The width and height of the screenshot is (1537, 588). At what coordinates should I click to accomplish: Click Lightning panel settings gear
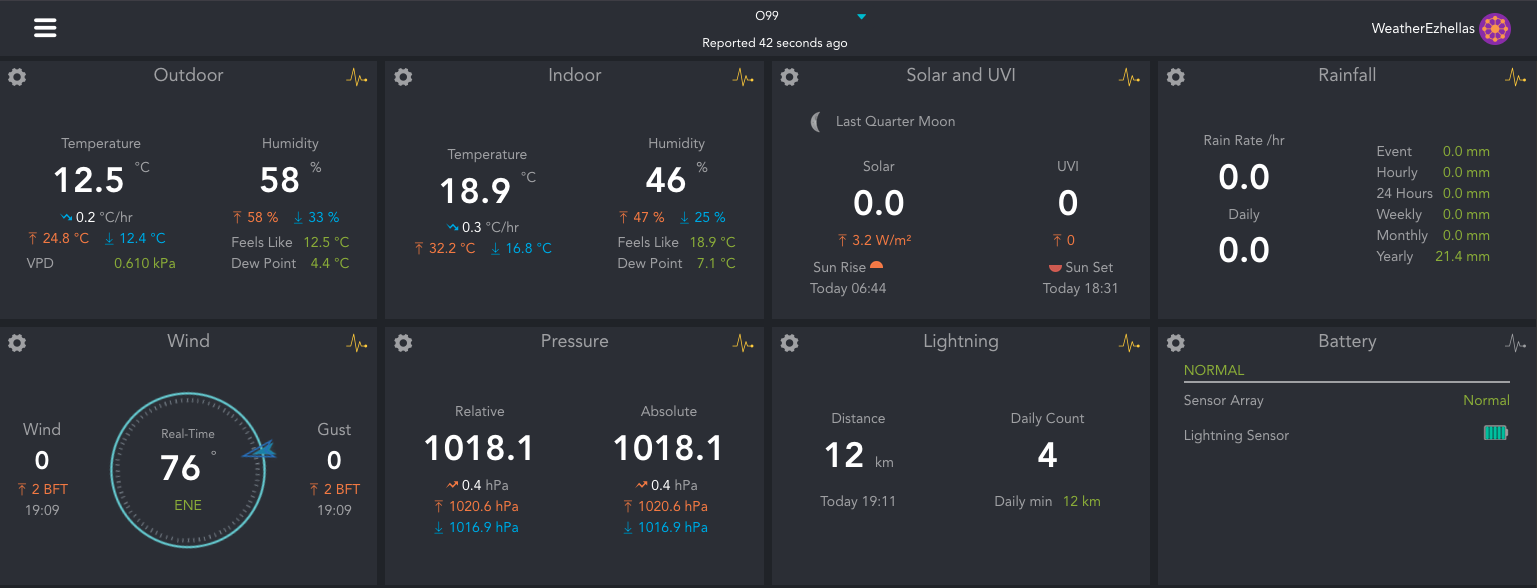(x=789, y=343)
